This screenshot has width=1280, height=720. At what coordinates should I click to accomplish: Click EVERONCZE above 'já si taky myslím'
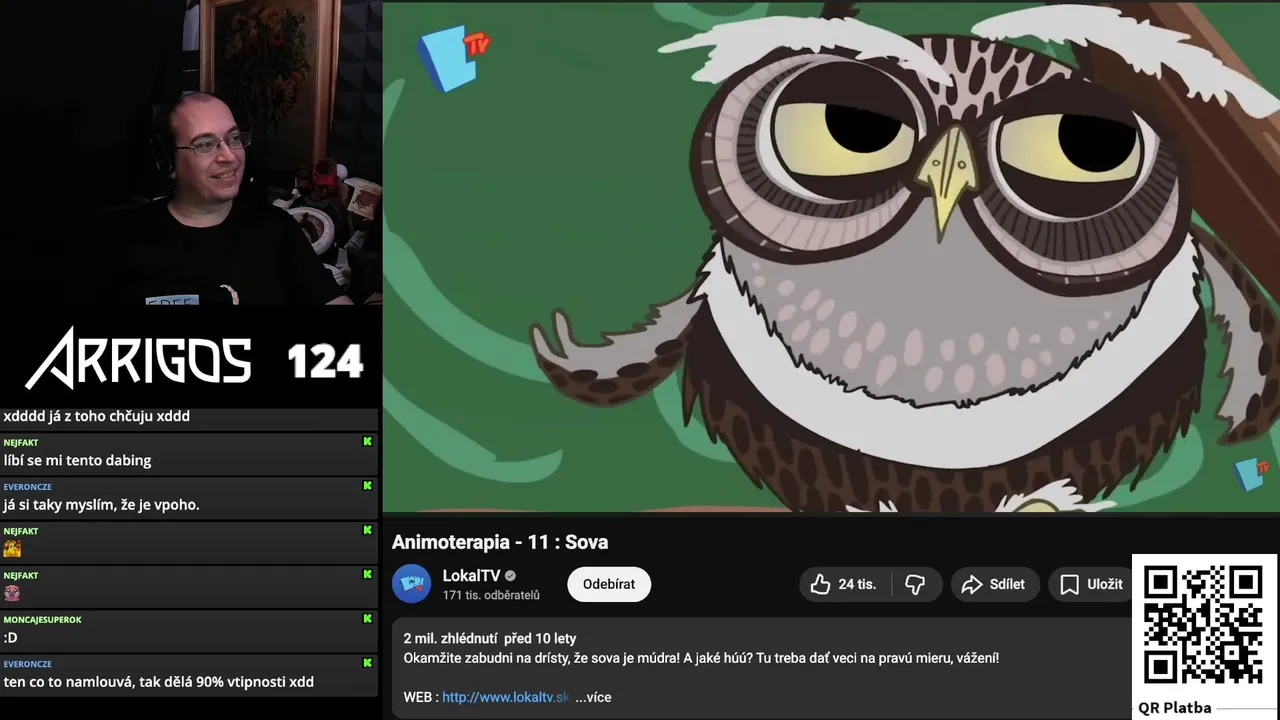point(27,486)
